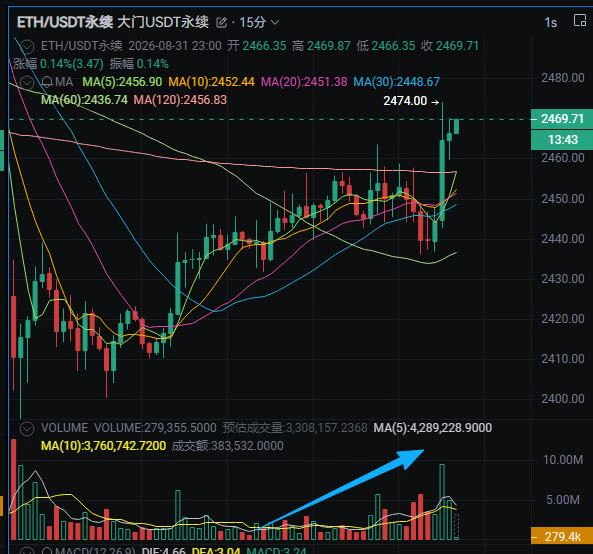The height and width of the screenshot is (554, 593).
Task: Click the chart layout window icon
Action: click(580, 20)
